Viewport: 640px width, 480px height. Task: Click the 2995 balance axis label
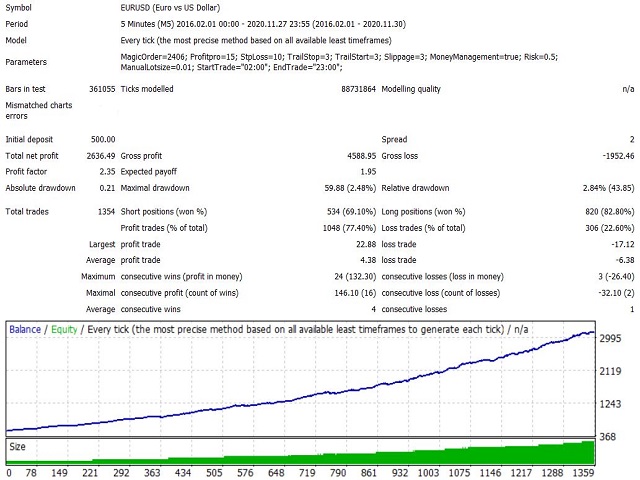click(x=610, y=338)
